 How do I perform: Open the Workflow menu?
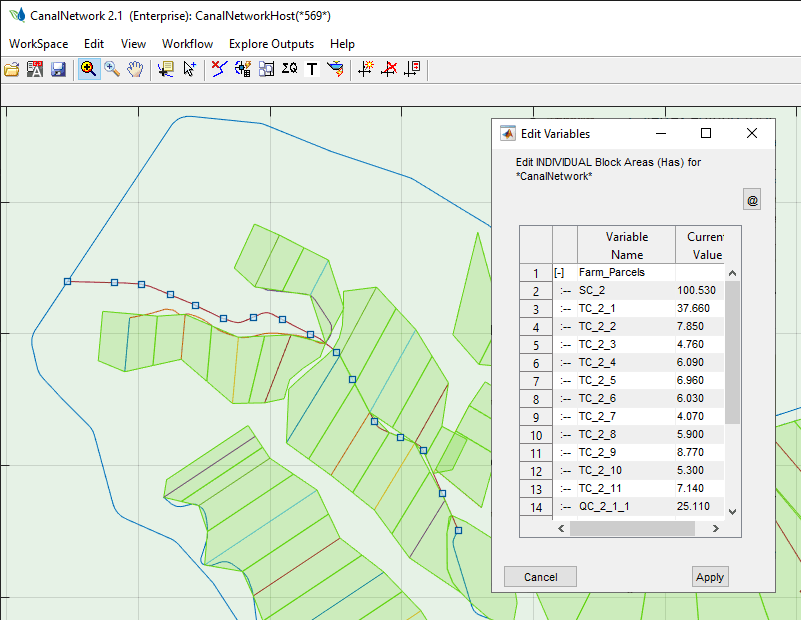(x=187, y=44)
